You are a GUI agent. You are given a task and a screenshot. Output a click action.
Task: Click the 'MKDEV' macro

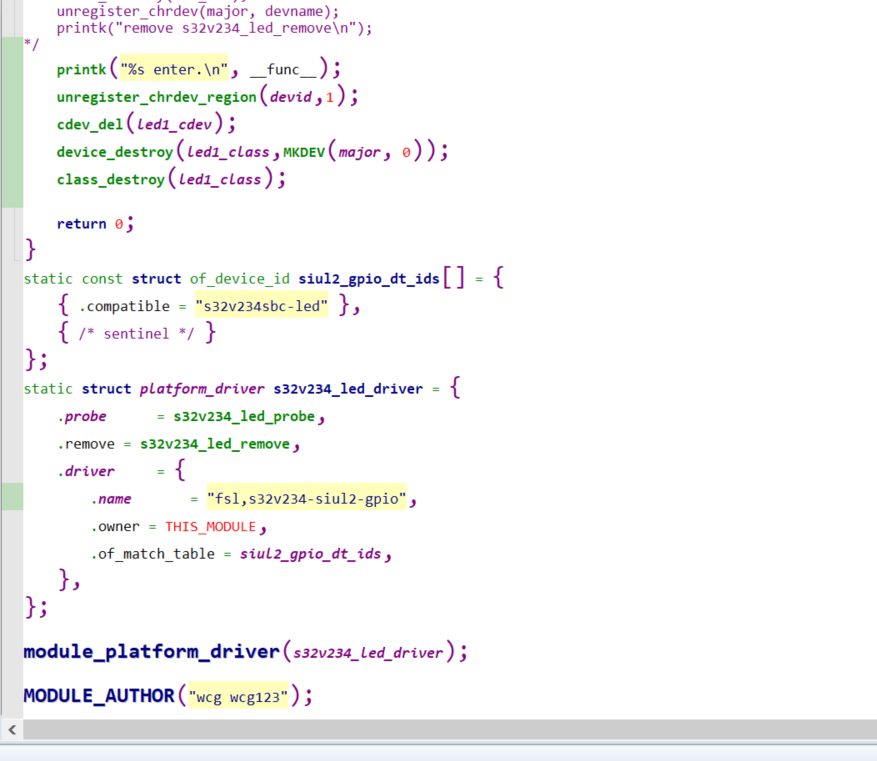[x=304, y=152]
